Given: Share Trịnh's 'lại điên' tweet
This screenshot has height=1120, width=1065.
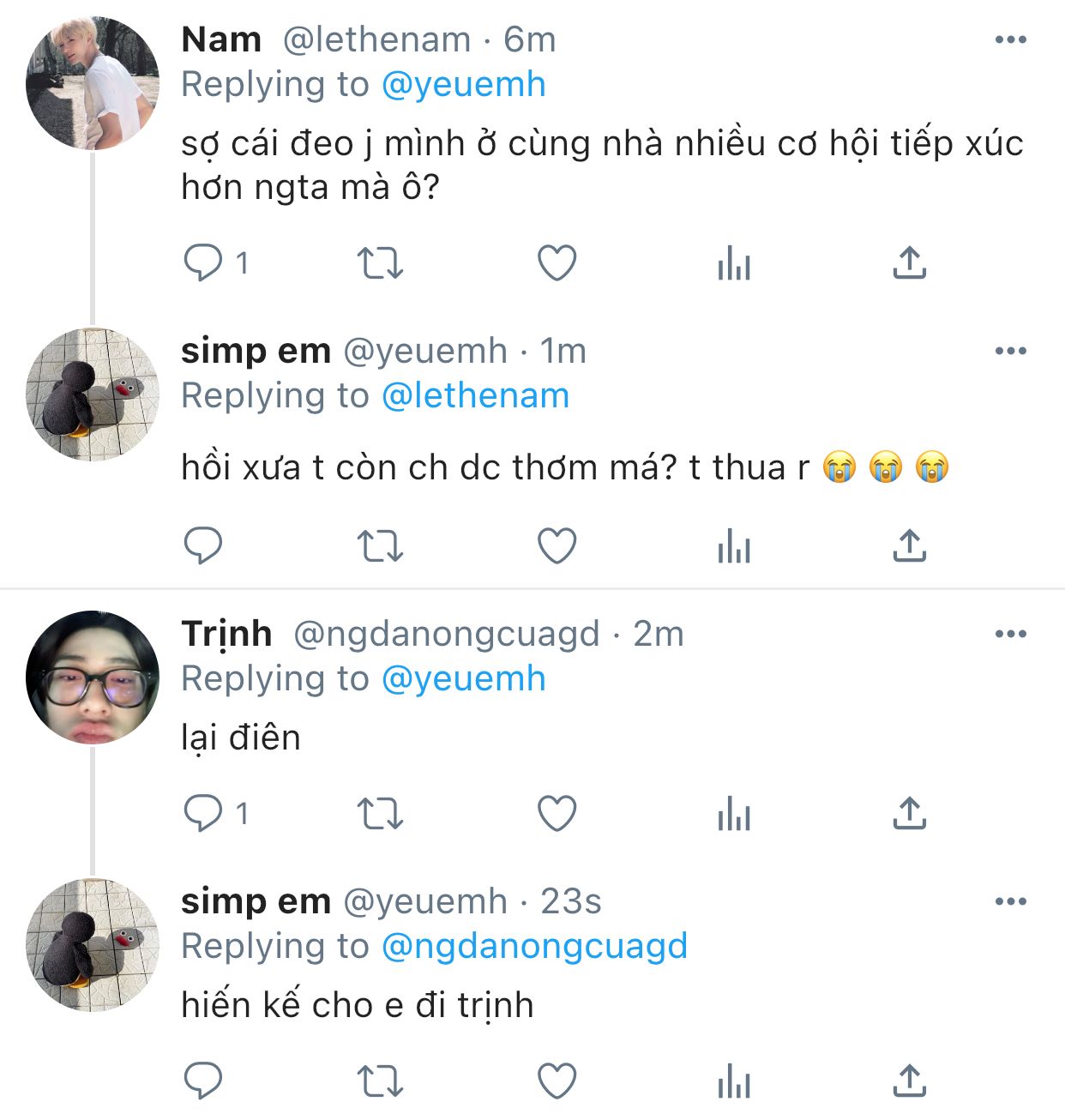Looking at the screenshot, I should 909,813.
